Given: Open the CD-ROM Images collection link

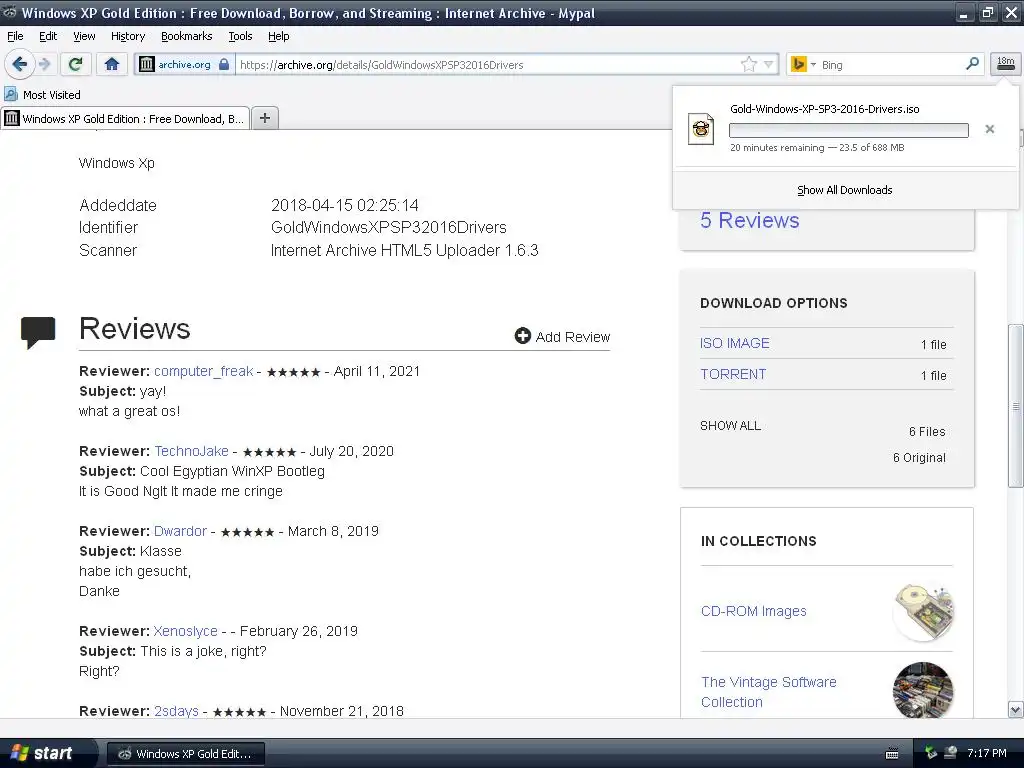Looking at the screenshot, I should tap(753, 611).
